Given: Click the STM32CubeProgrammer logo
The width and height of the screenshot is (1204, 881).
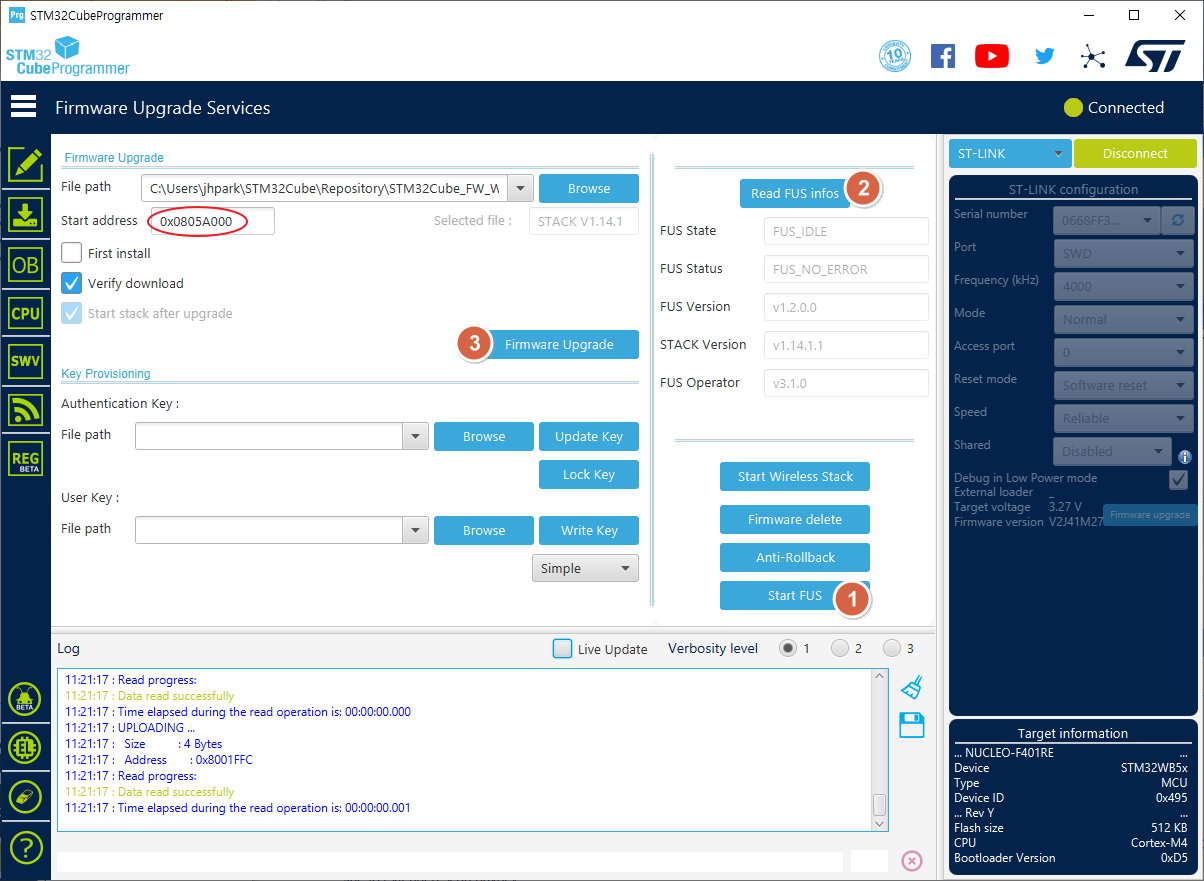Looking at the screenshot, I should [x=68, y=56].
